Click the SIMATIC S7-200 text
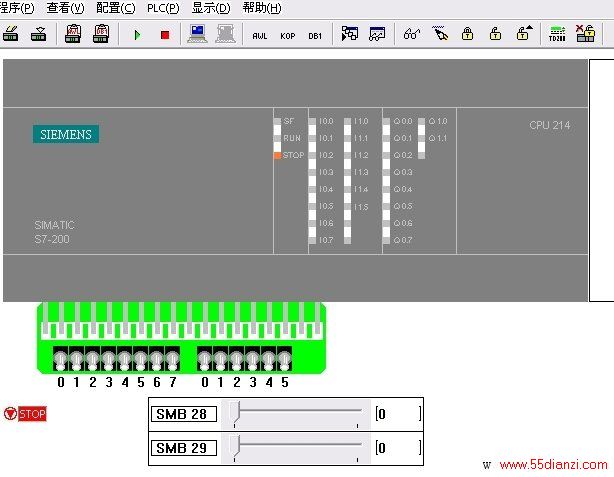The width and height of the screenshot is (614, 477). coord(54,232)
